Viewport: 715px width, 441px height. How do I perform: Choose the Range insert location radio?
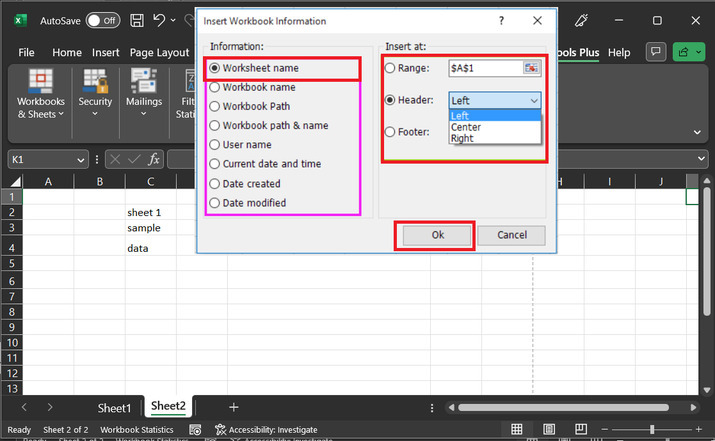[407, 68]
